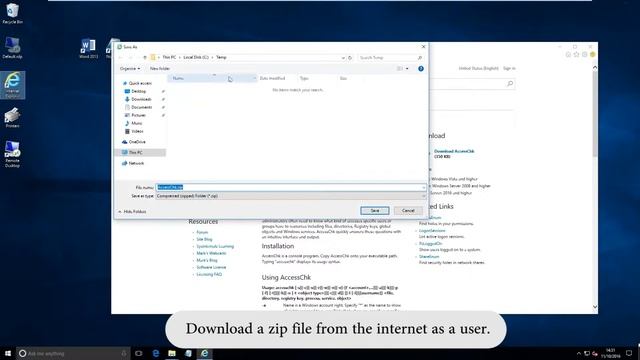Click the browser scrollbar up arrow
The image size is (640, 360).
[x=595, y=67]
